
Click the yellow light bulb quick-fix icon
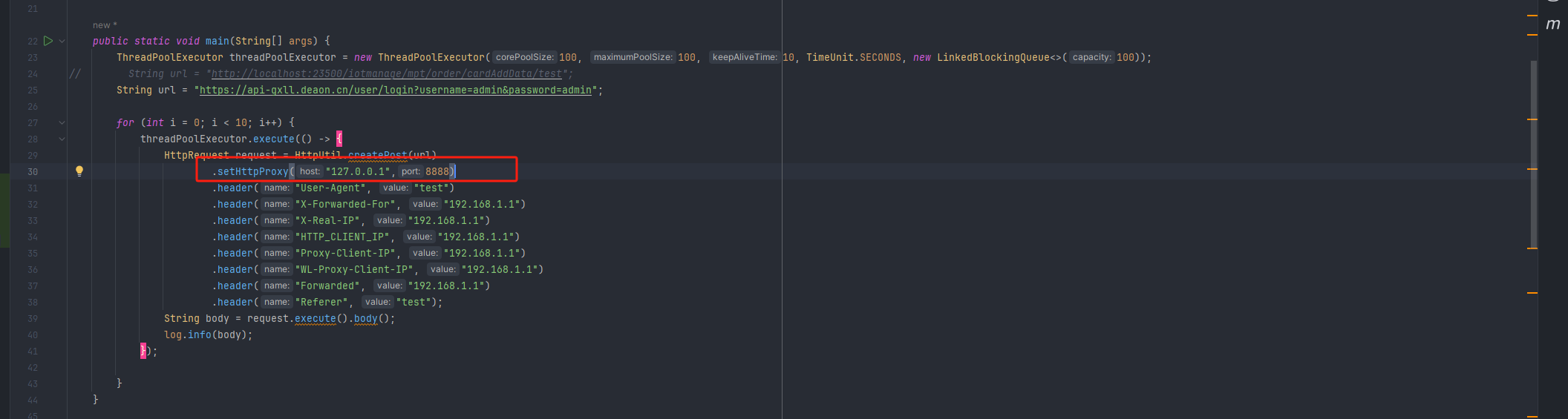click(79, 171)
